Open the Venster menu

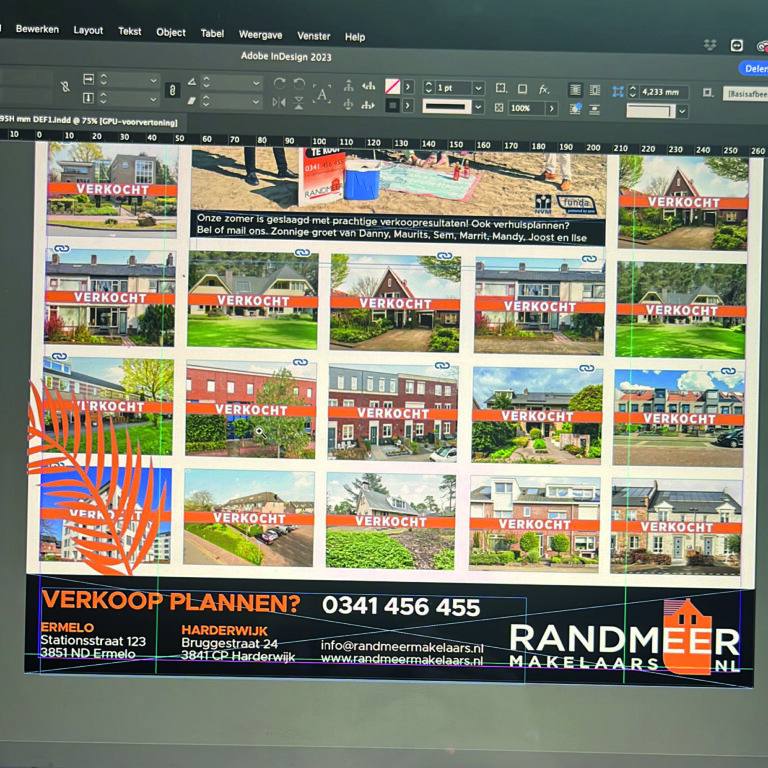(313, 36)
